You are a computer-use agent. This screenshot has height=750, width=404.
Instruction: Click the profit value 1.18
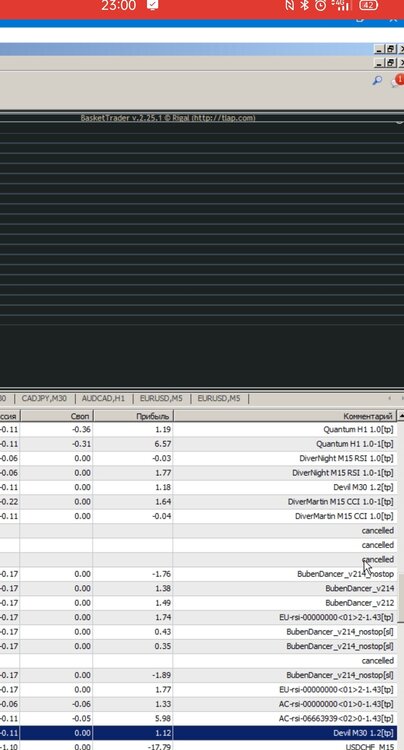[x=163, y=487]
